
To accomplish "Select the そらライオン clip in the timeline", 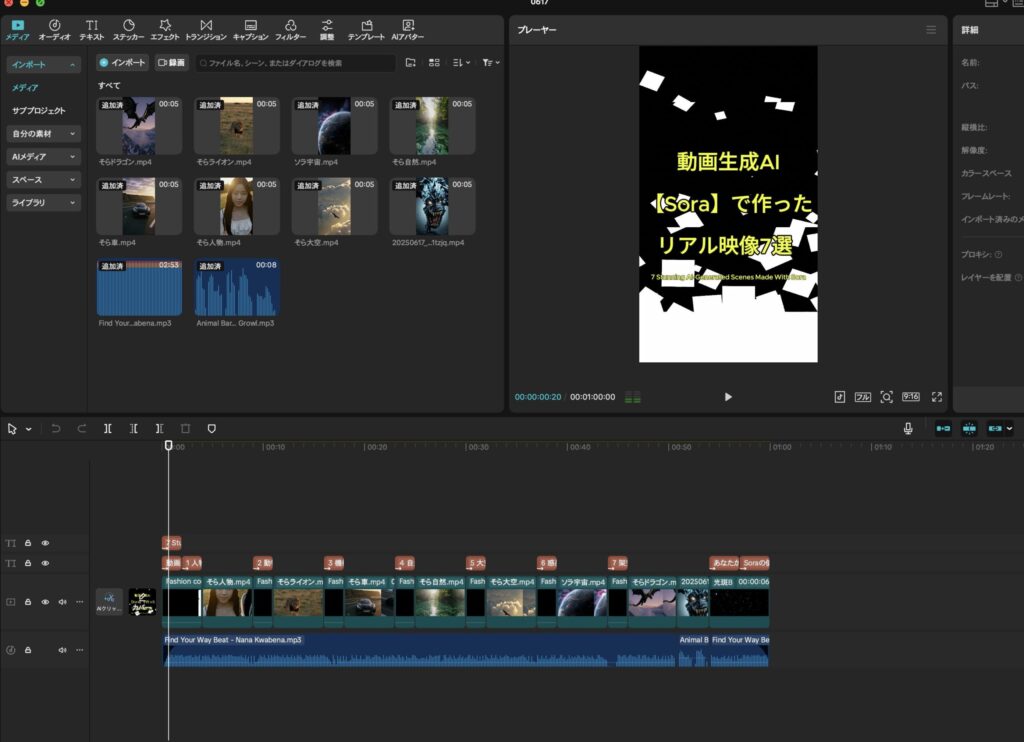I will (299, 601).
